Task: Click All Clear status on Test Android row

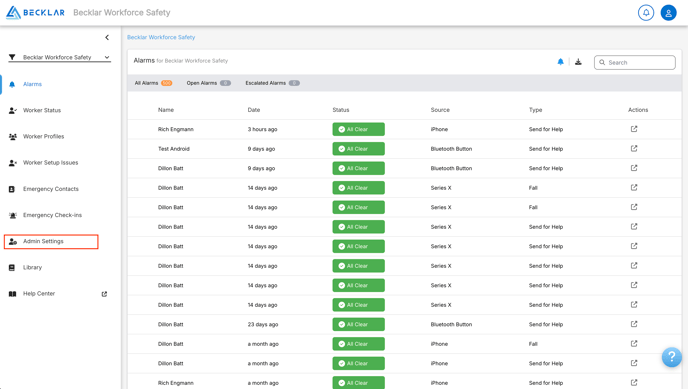Action: (358, 149)
